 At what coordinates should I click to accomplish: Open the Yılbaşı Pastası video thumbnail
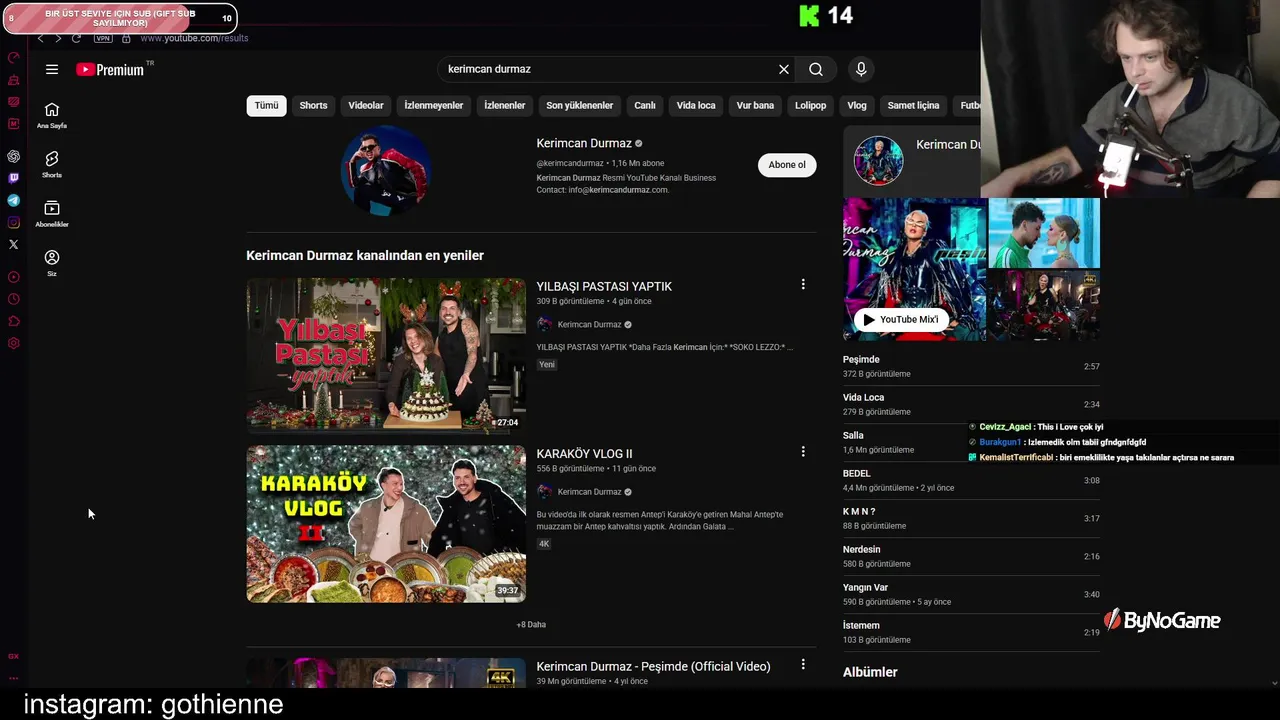coord(386,356)
